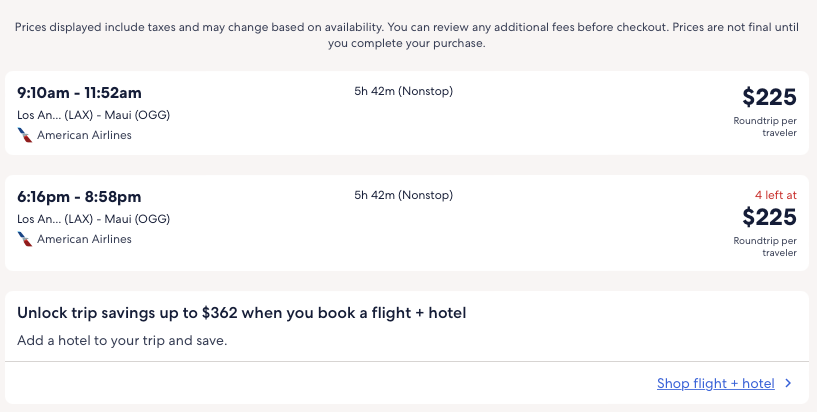Click the prices disclaimer text at top
The height and width of the screenshot is (412, 817).
408,35
